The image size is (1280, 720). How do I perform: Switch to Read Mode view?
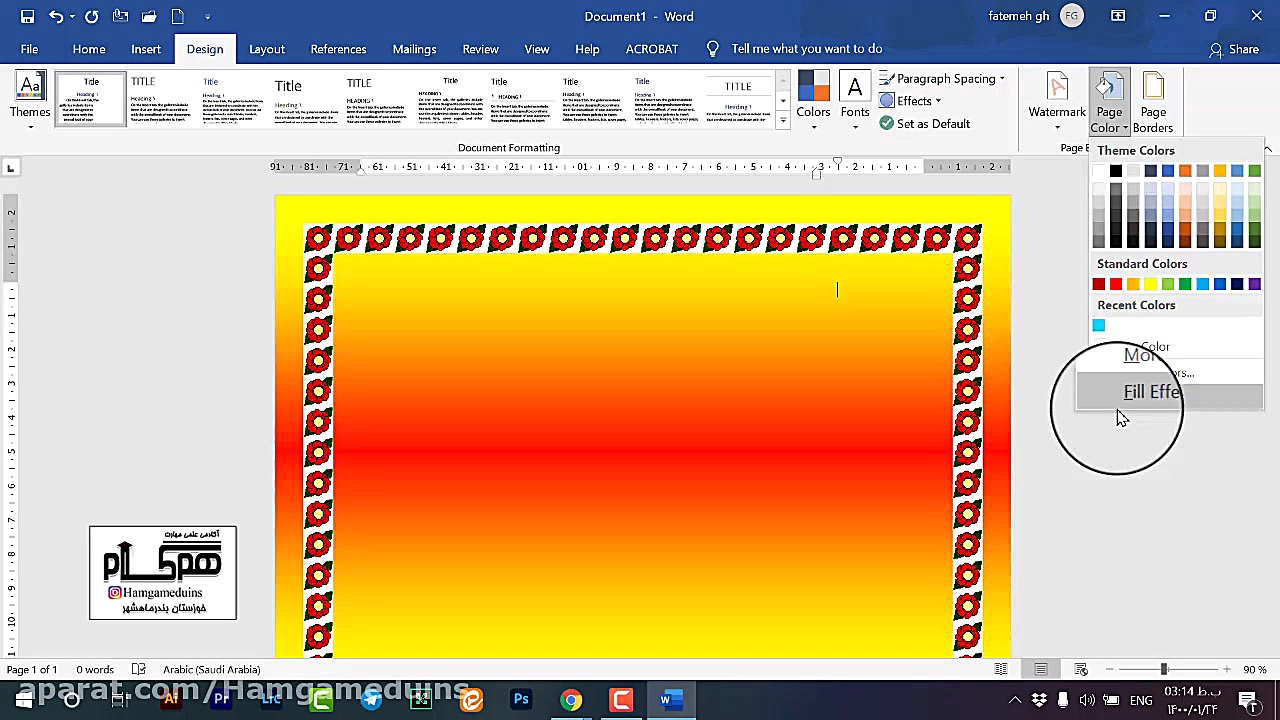[1001, 669]
